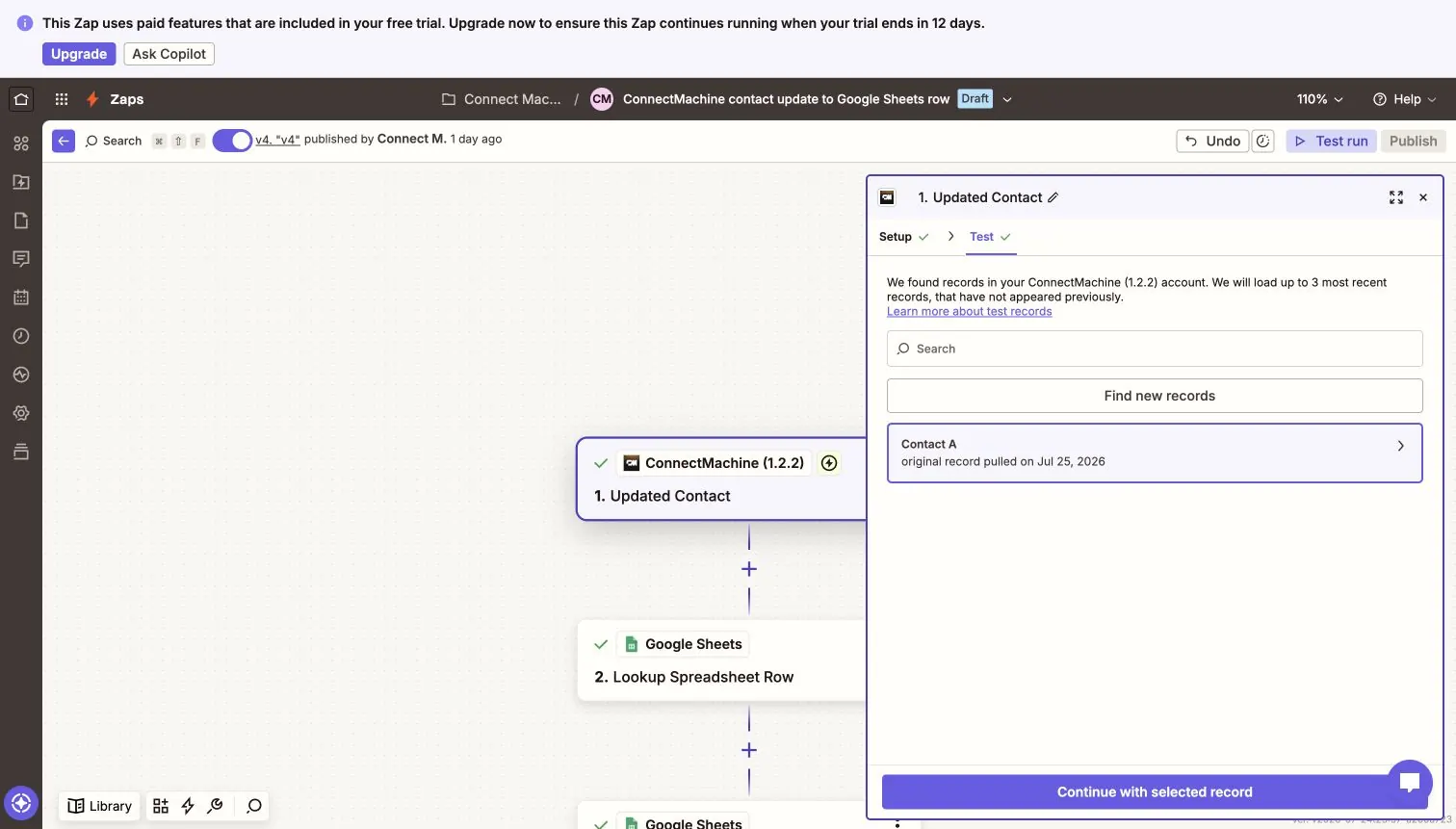Open the history clock sidebar icon

[x=21, y=336]
